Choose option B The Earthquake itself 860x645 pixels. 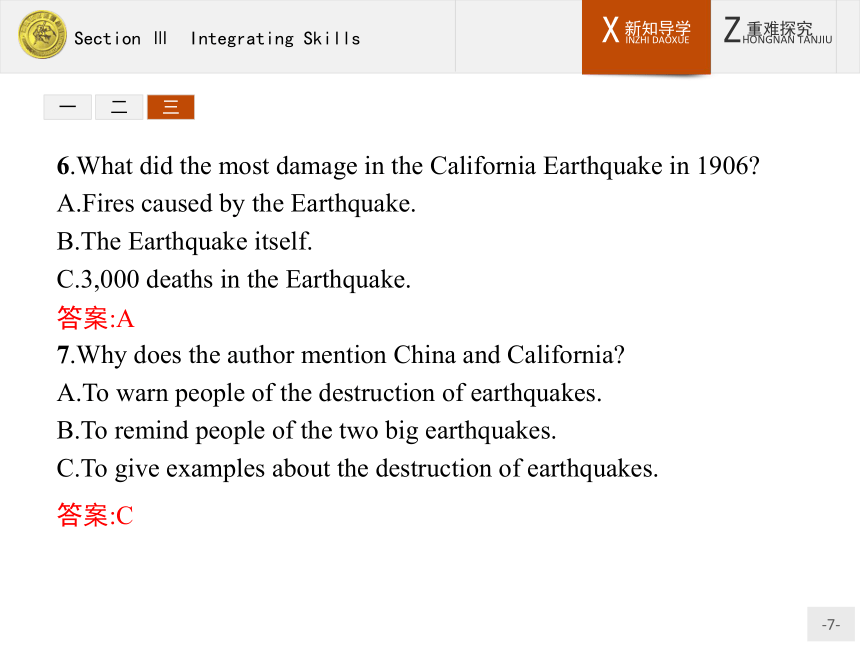pos(185,242)
